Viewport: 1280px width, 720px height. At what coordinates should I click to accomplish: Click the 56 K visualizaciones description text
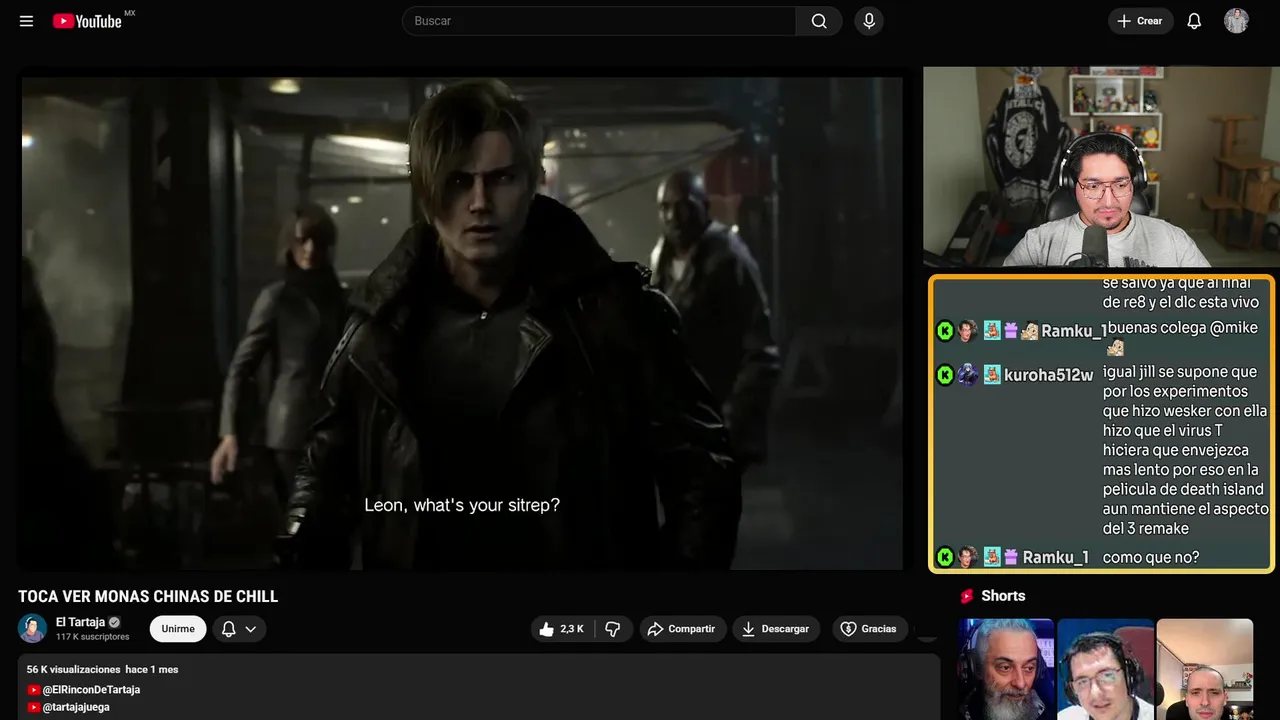click(x=73, y=669)
